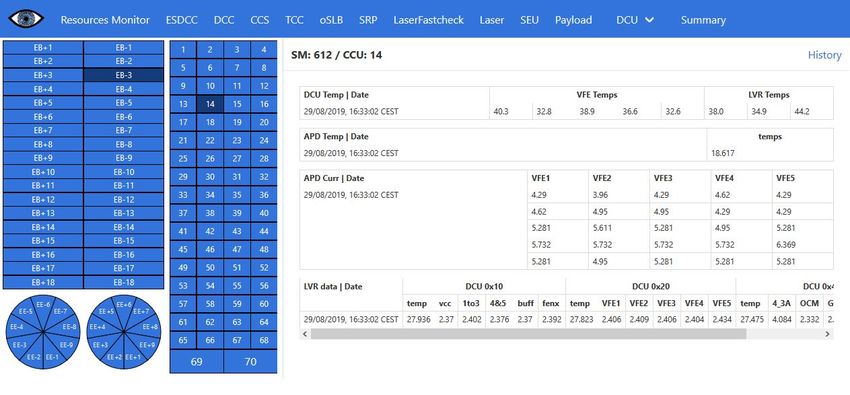
Task: Open the Laser section
Action: (x=492, y=20)
